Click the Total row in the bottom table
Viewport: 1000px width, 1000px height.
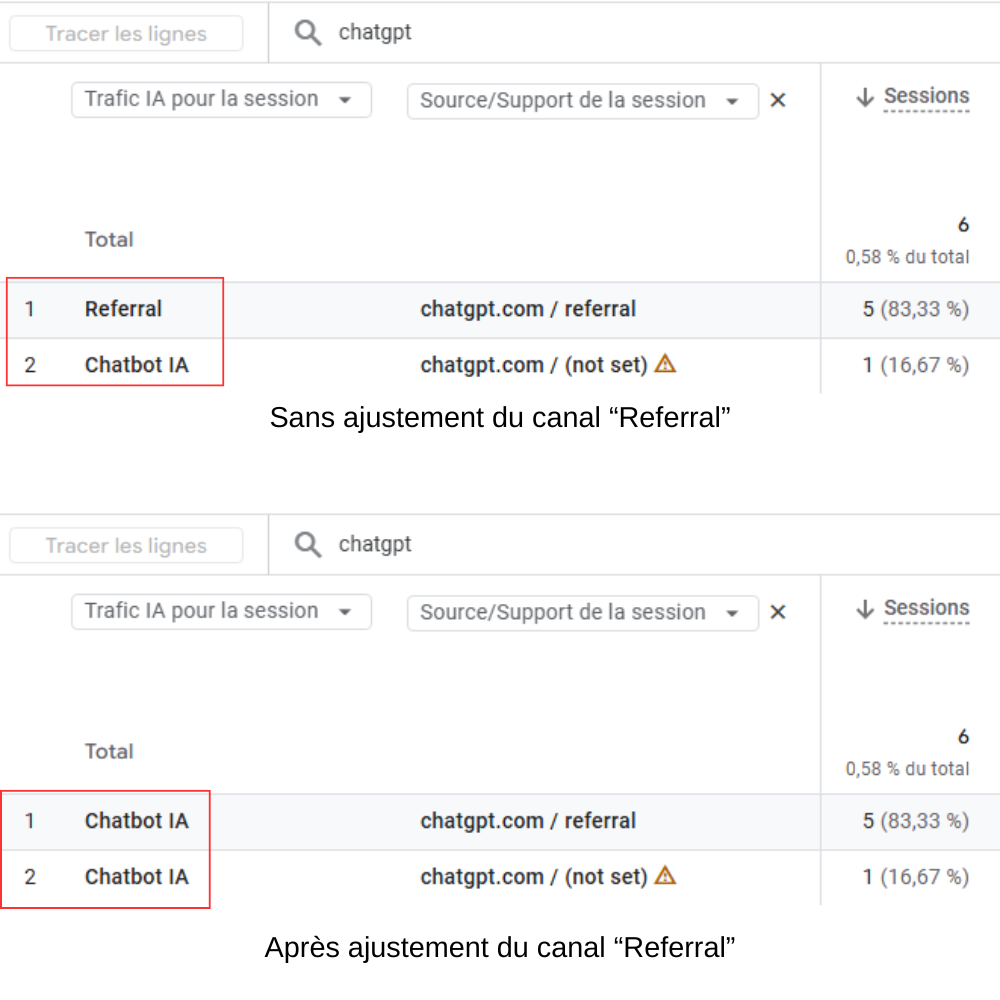[x=108, y=751]
